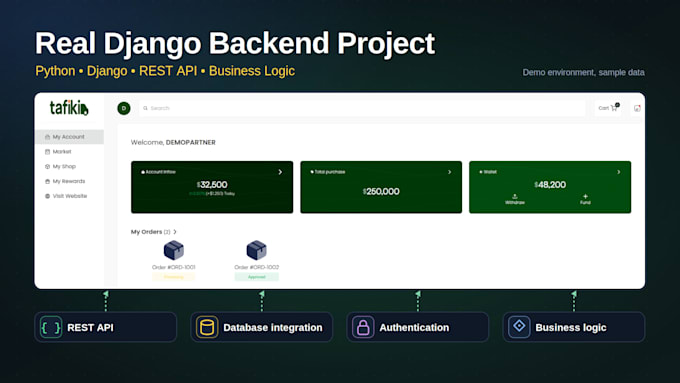680x383 pixels.
Task: Expand the Wallet card arrow
Action: tap(618, 172)
